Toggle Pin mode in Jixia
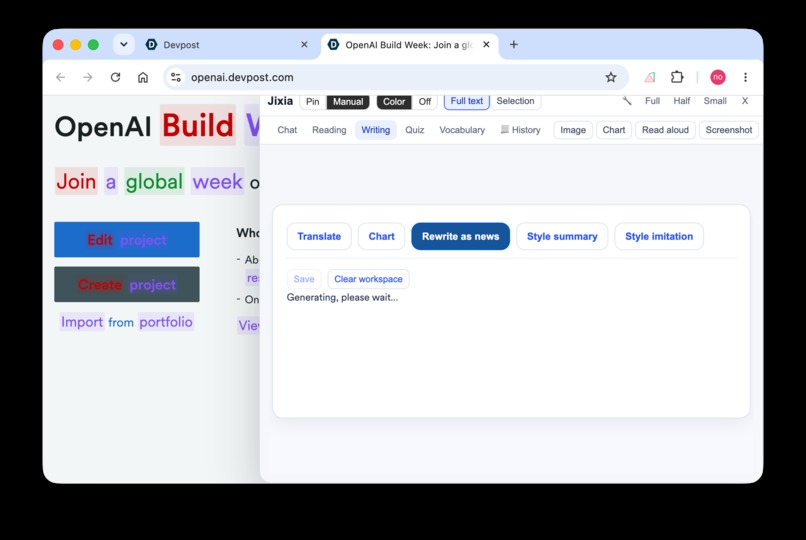Screen dimensions: 806x540 313,102
